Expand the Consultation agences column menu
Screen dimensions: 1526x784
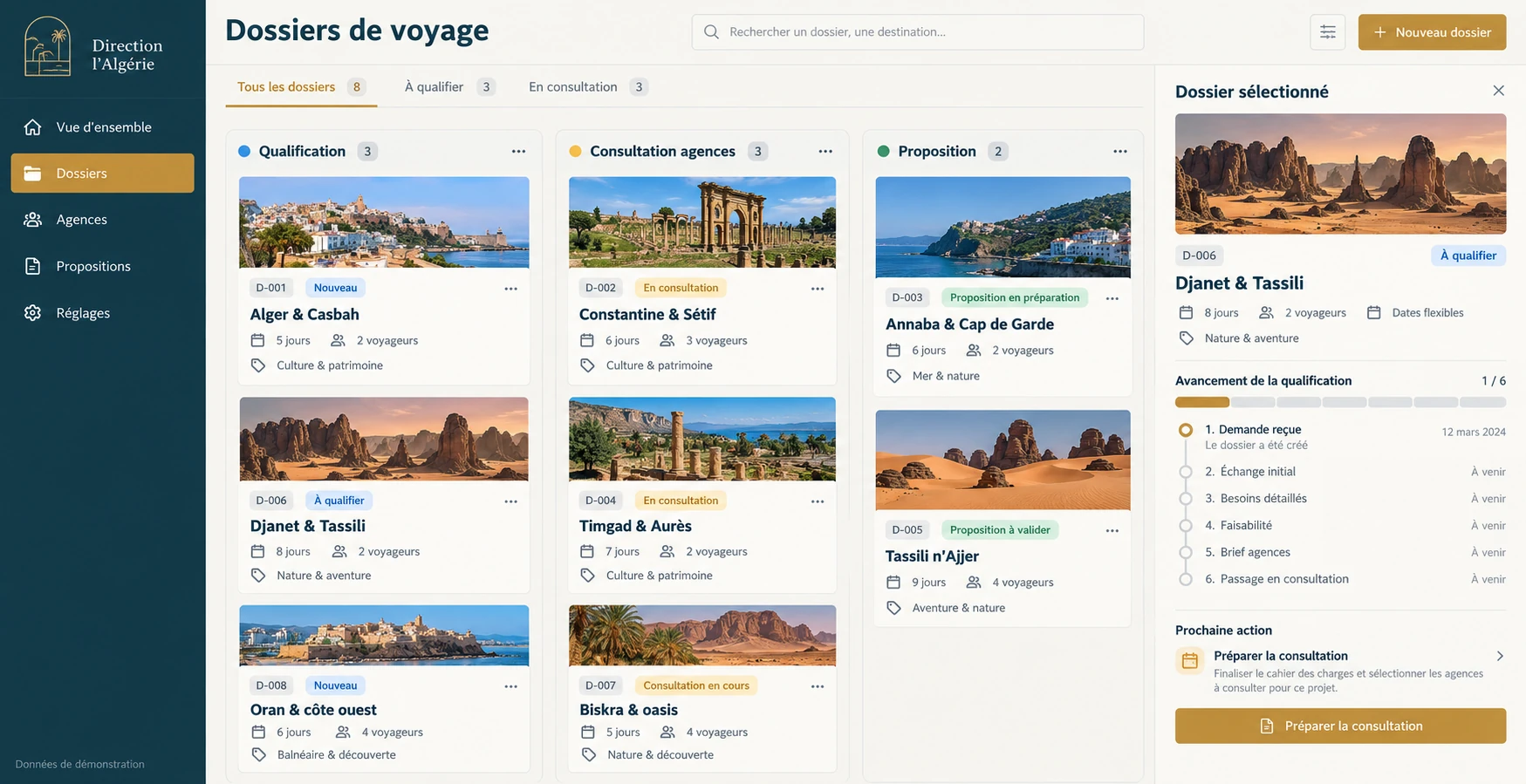pos(825,152)
